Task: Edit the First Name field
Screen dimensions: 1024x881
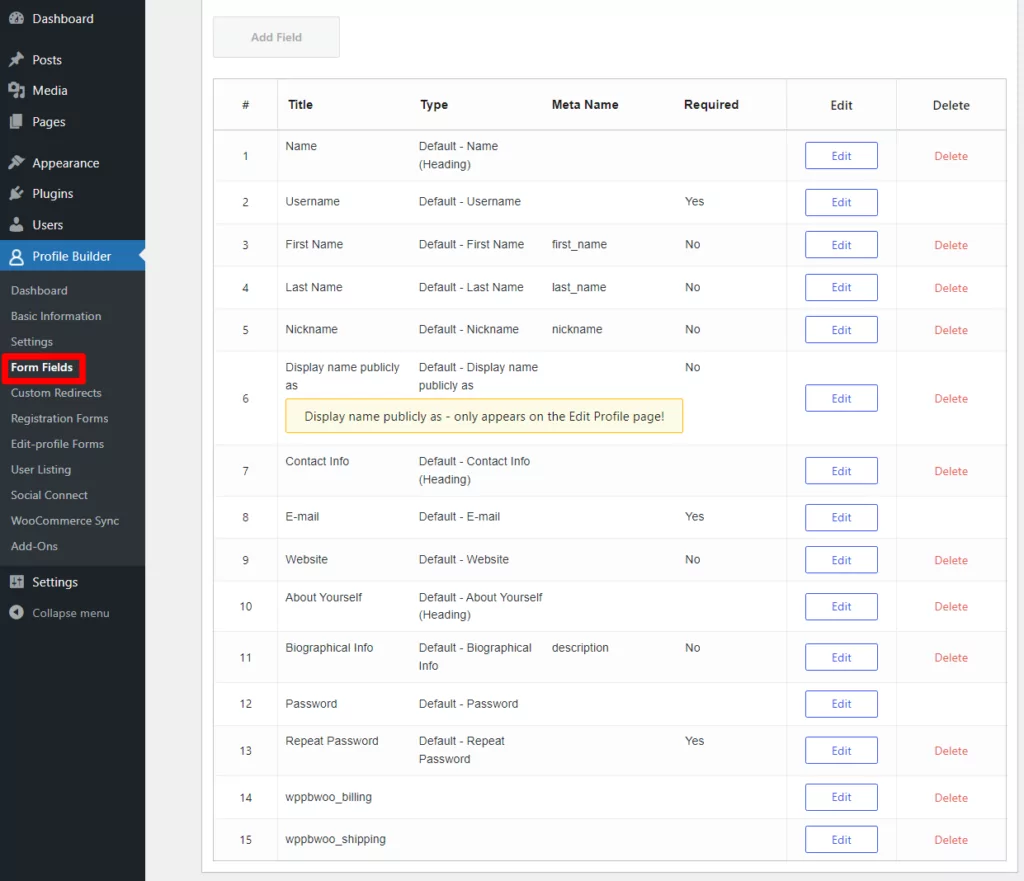Action: [841, 245]
